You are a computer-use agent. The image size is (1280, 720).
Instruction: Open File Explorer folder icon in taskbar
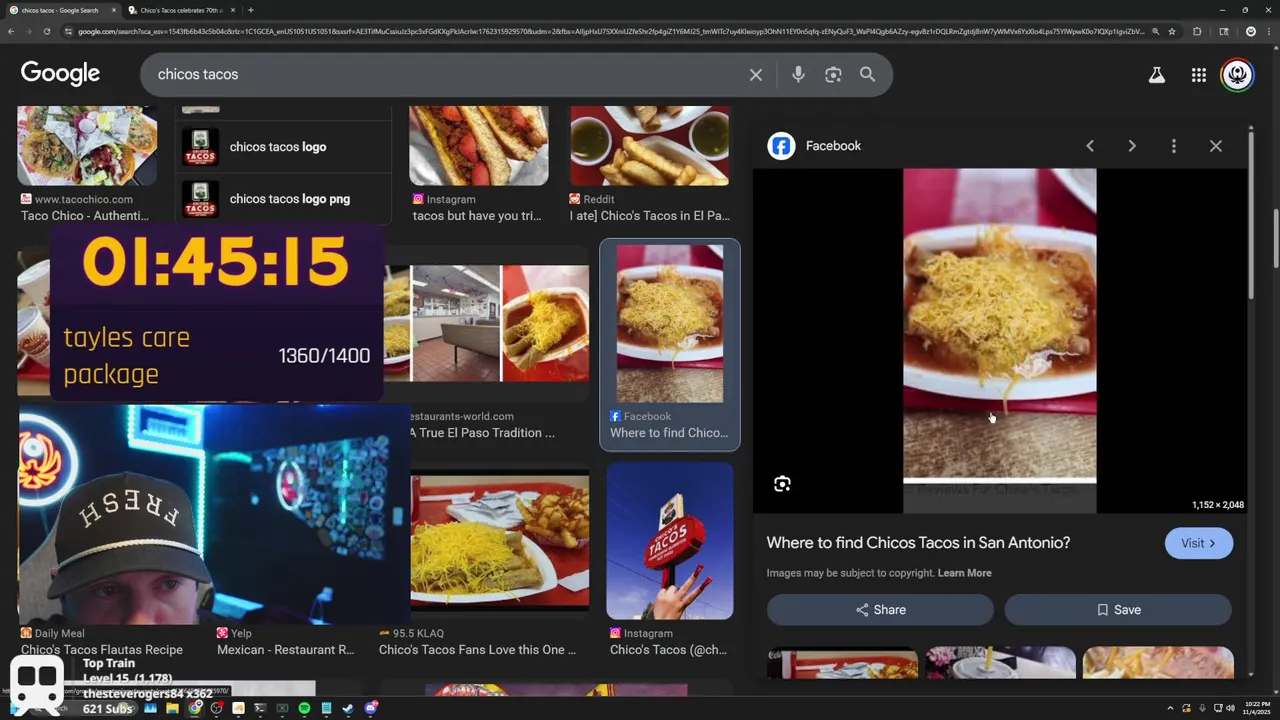pos(172,709)
